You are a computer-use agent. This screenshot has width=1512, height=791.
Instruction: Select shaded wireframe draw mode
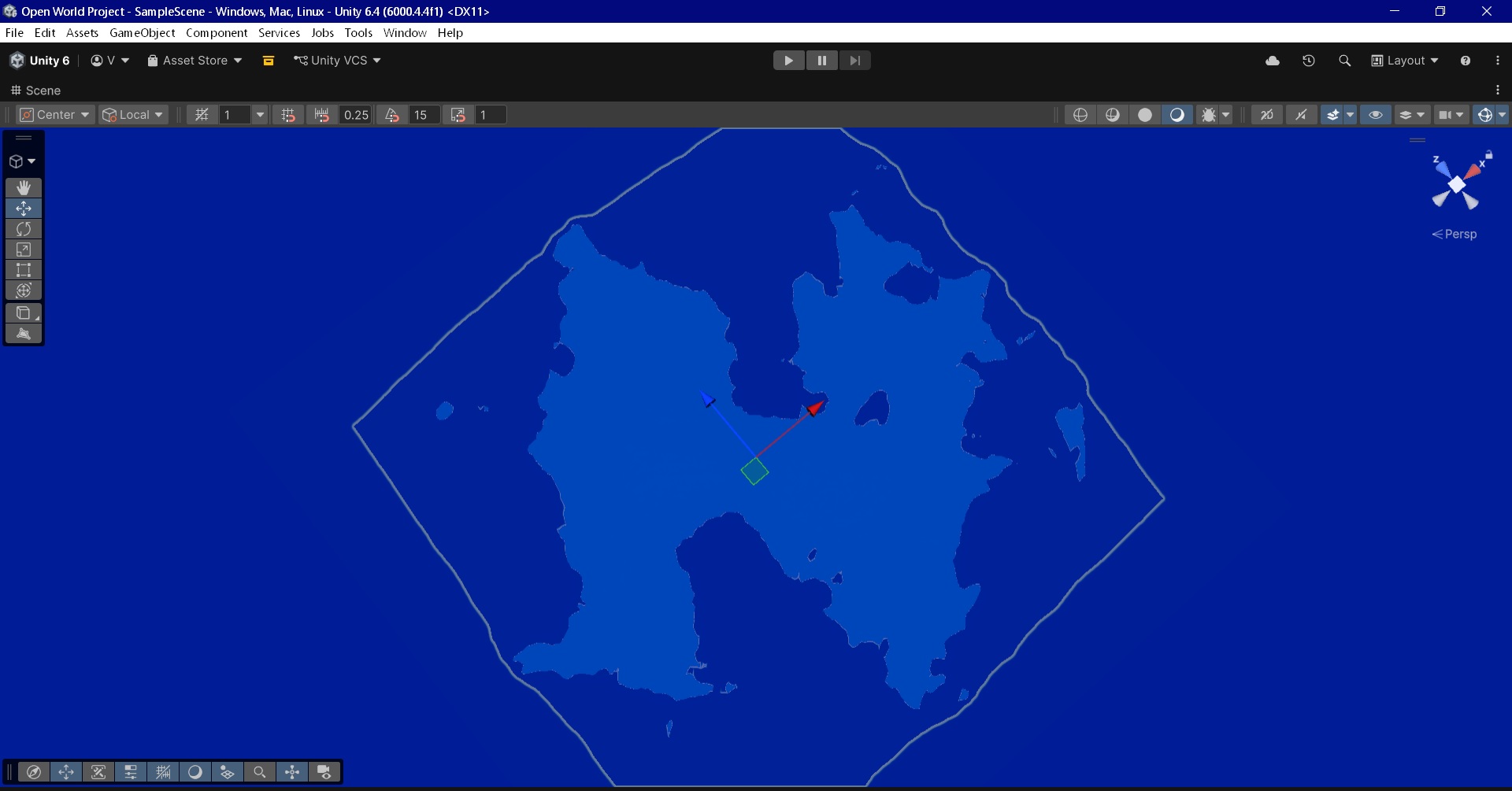coord(1113,115)
